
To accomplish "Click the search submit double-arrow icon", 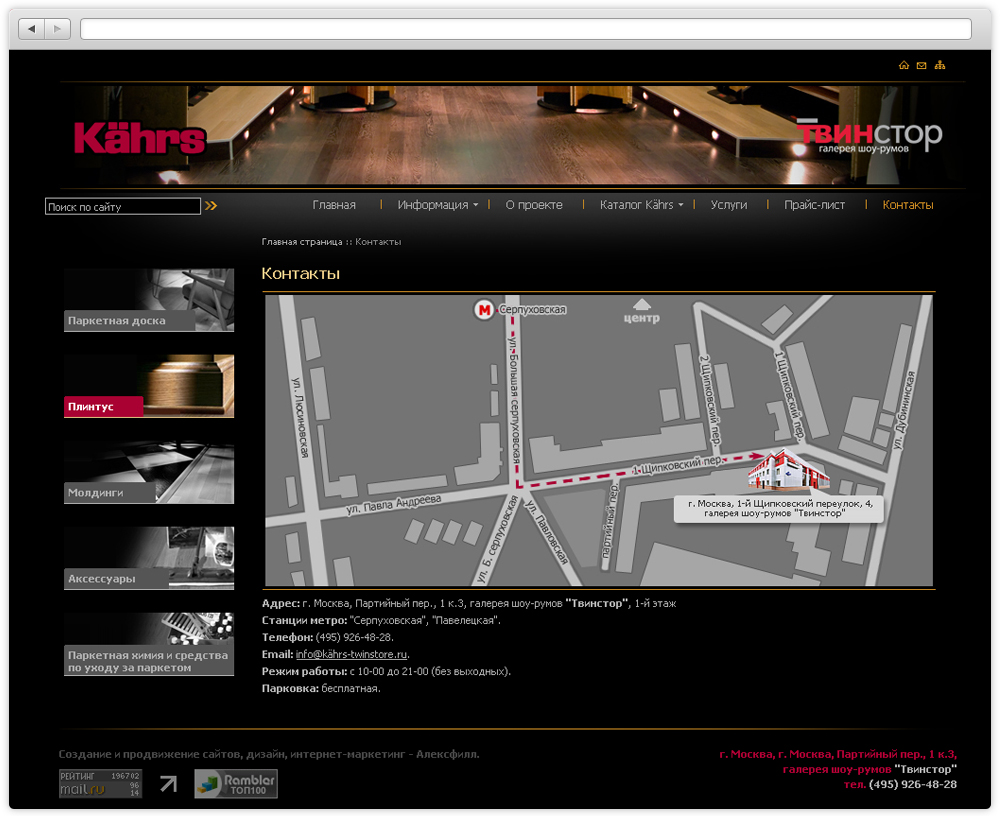I will pyautogui.click(x=211, y=205).
